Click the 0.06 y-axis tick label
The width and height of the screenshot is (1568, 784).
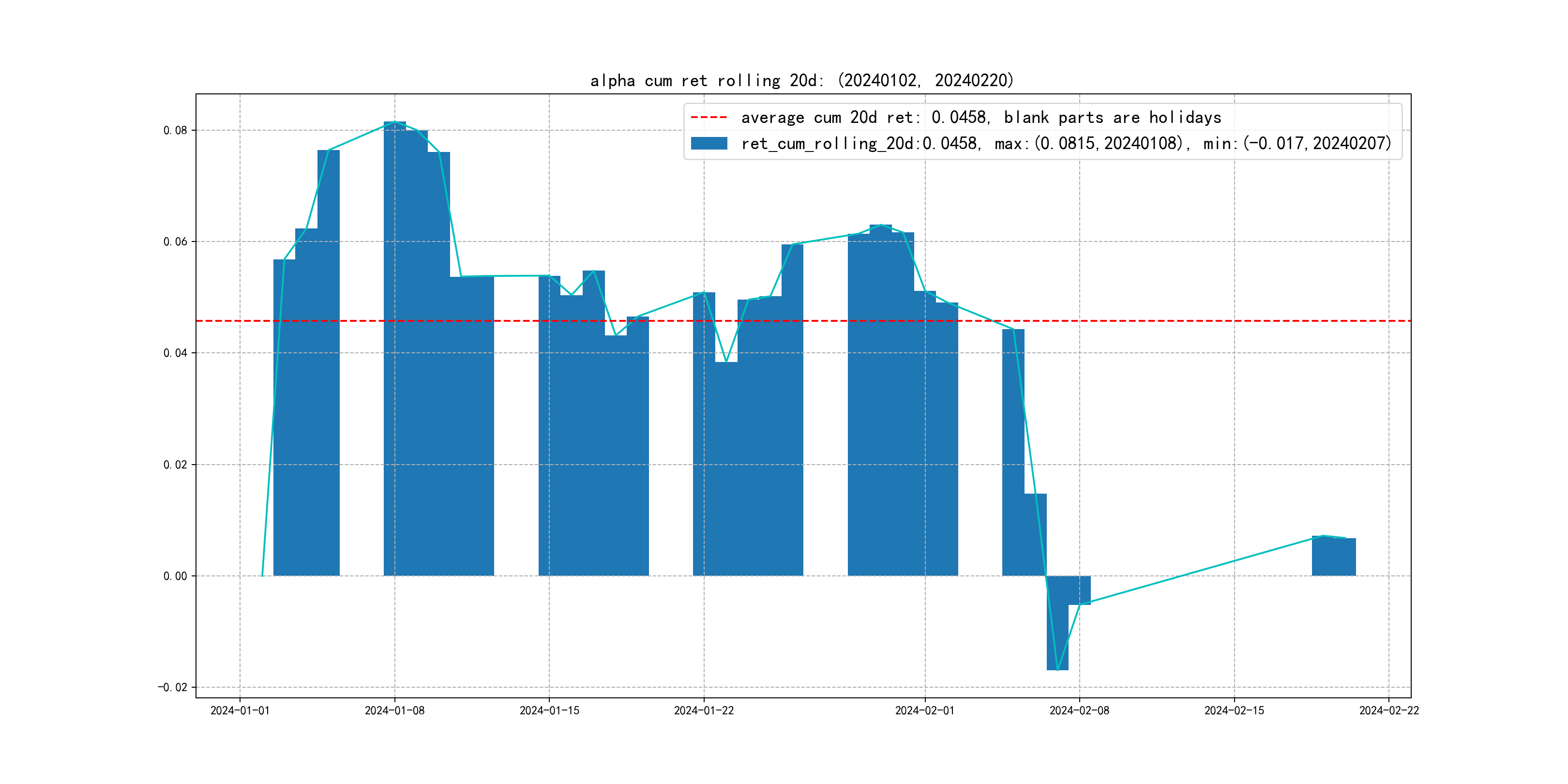175,241
